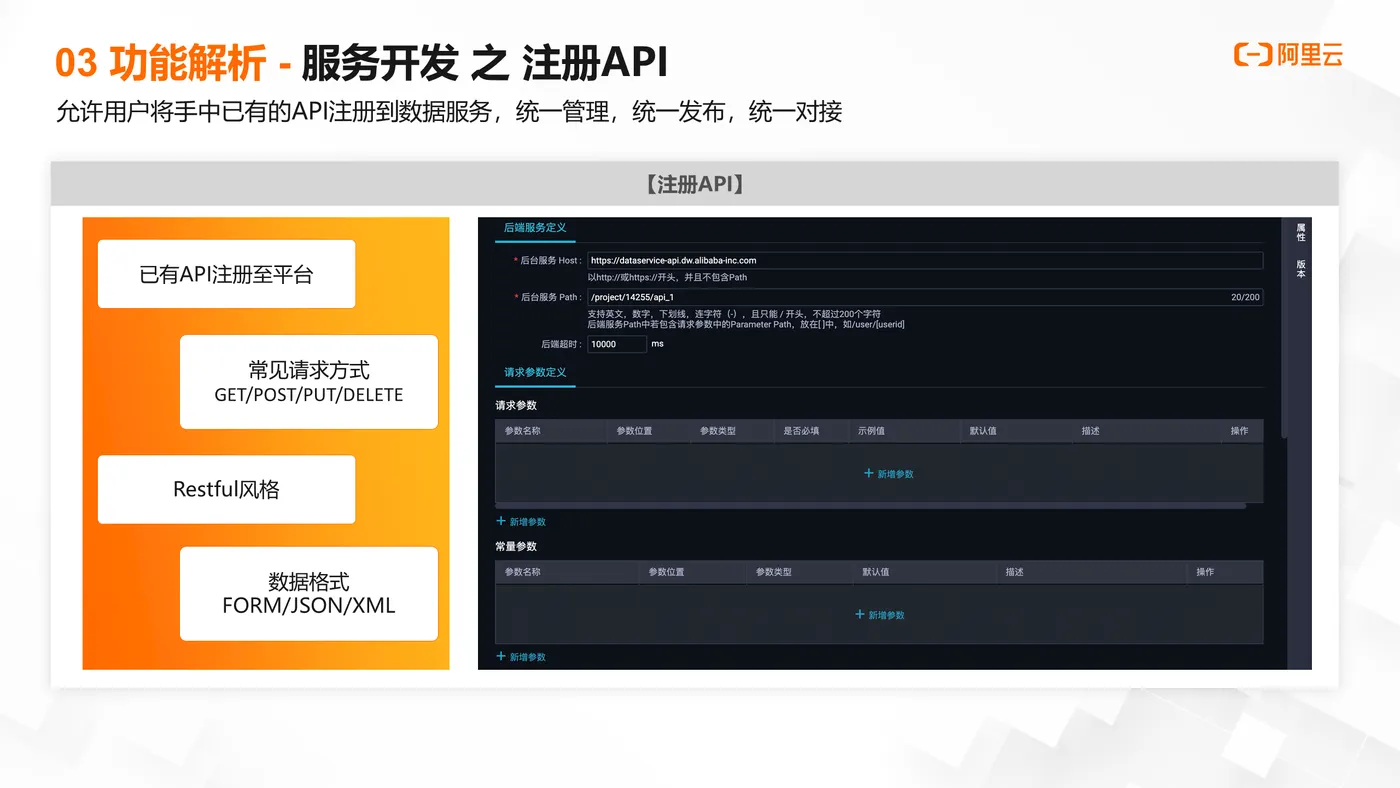Click the 示例值 column header

click(871, 431)
